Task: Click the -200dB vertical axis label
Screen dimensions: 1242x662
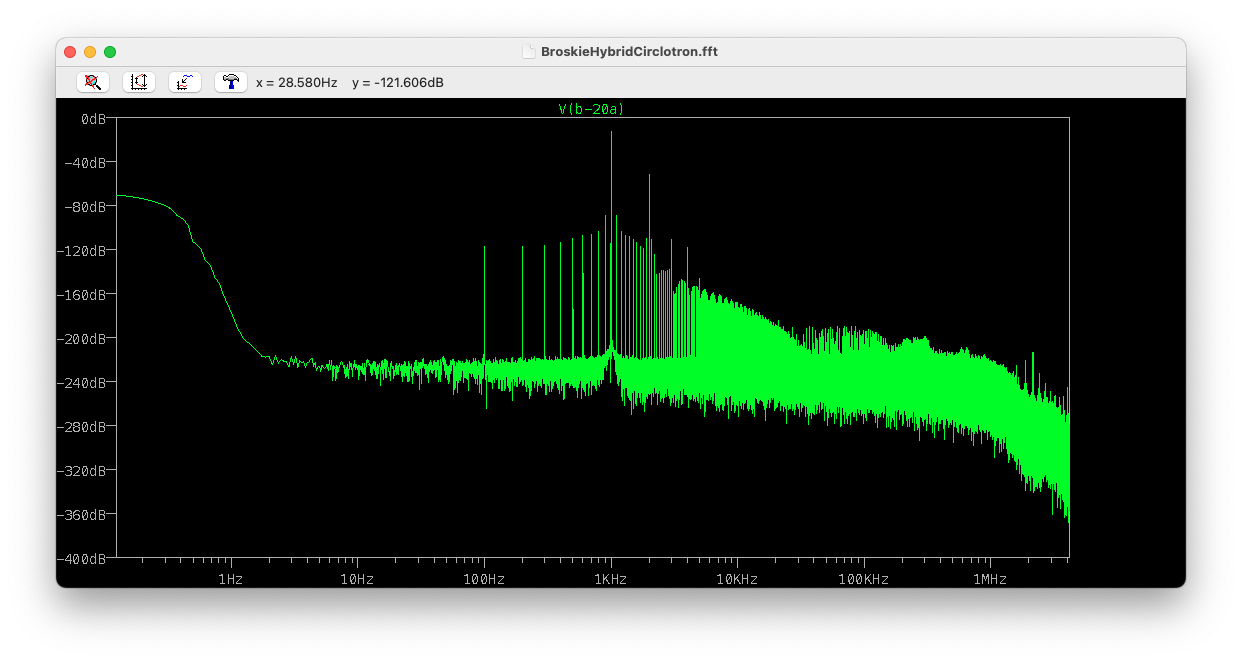Action: tap(83, 338)
